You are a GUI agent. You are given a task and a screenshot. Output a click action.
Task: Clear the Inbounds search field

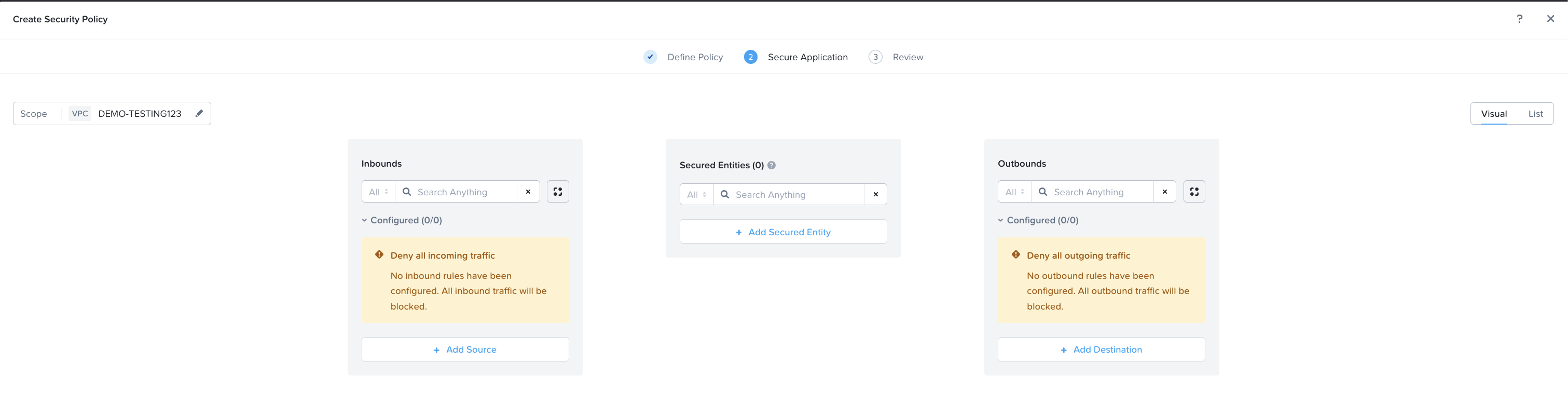click(x=528, y=192)
